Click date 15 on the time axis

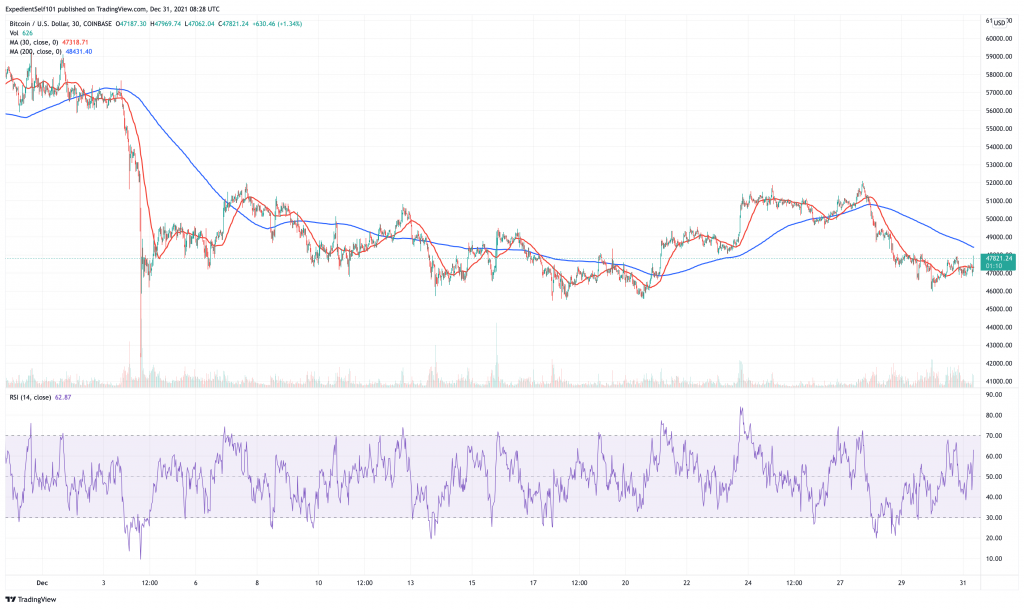click(x=472, y=583)
